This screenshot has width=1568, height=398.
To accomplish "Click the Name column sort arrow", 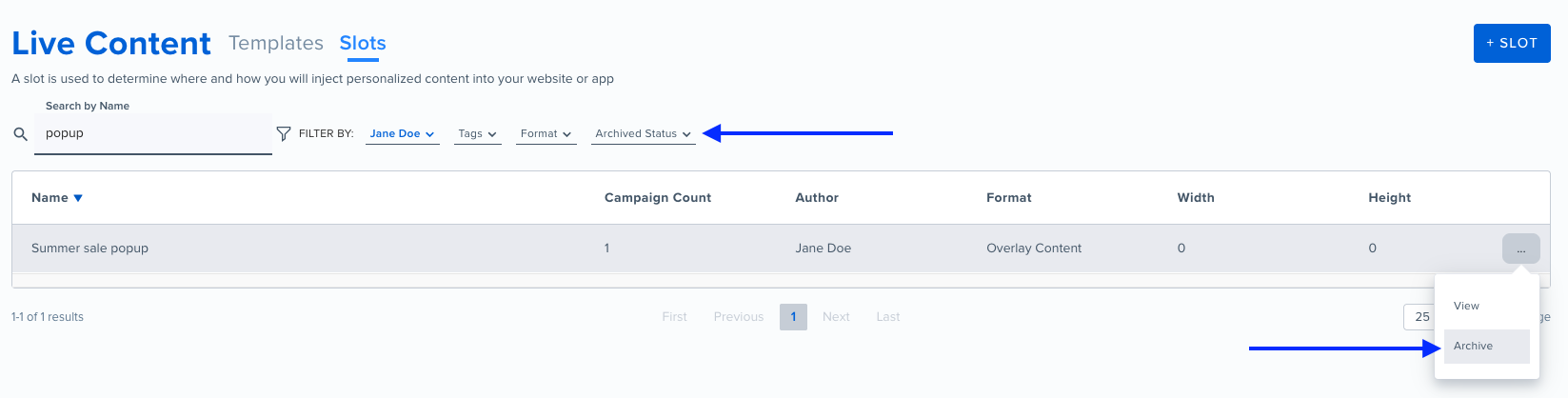I will (78, 198).
